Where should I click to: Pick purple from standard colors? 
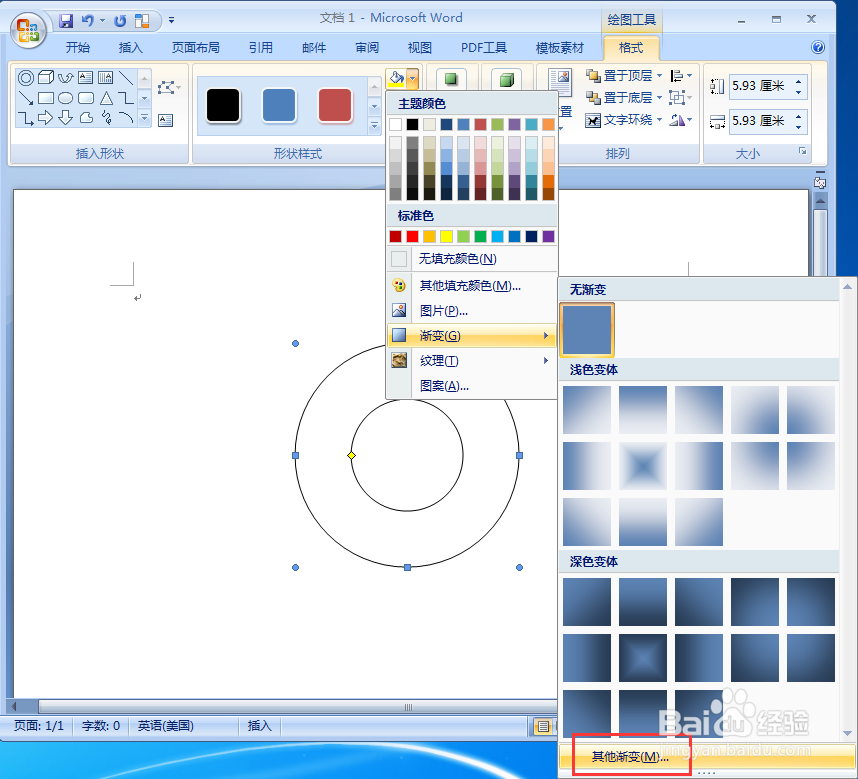coord(548,236)
